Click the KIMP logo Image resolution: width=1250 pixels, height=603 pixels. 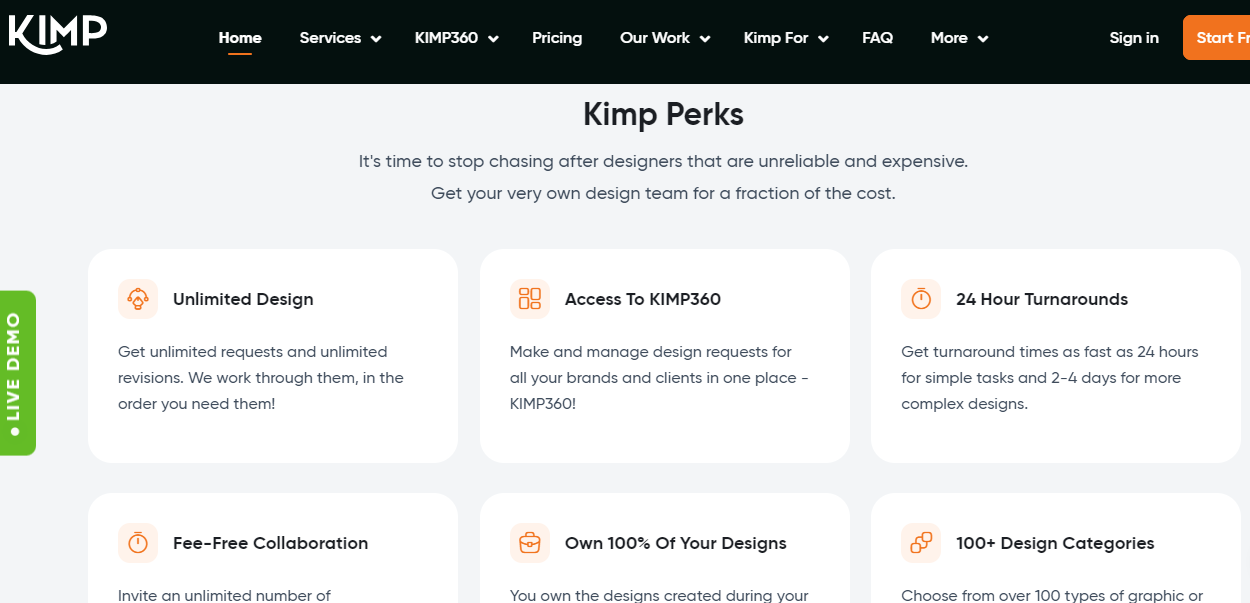58,32
